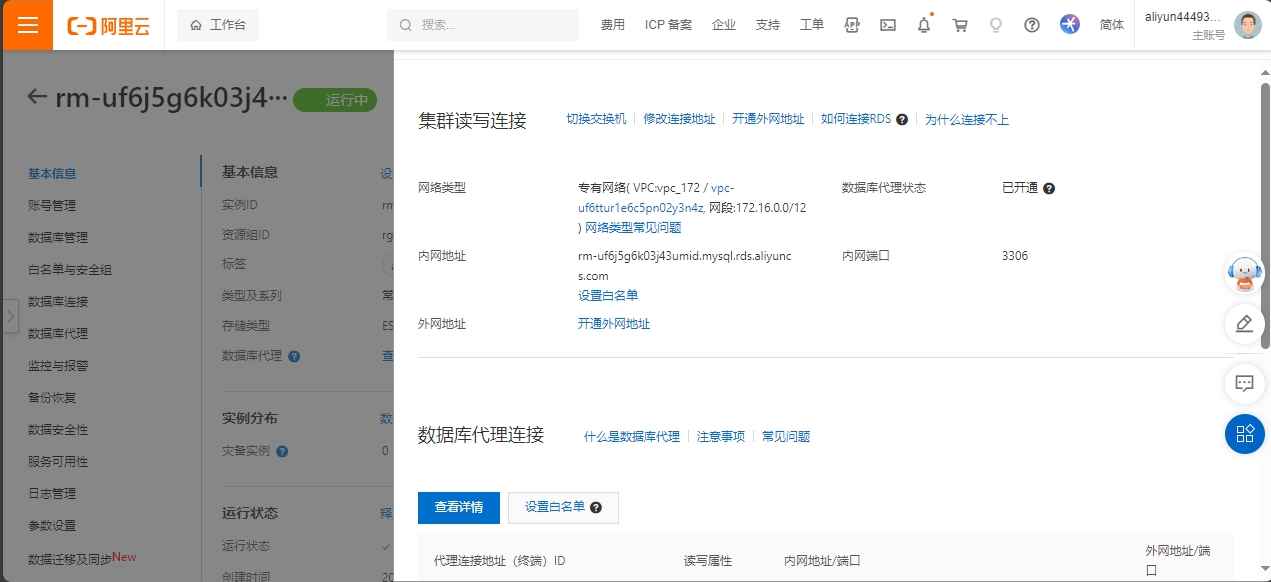
Task: Click the pencil feedback floating button
Action: pos(1244,324)
